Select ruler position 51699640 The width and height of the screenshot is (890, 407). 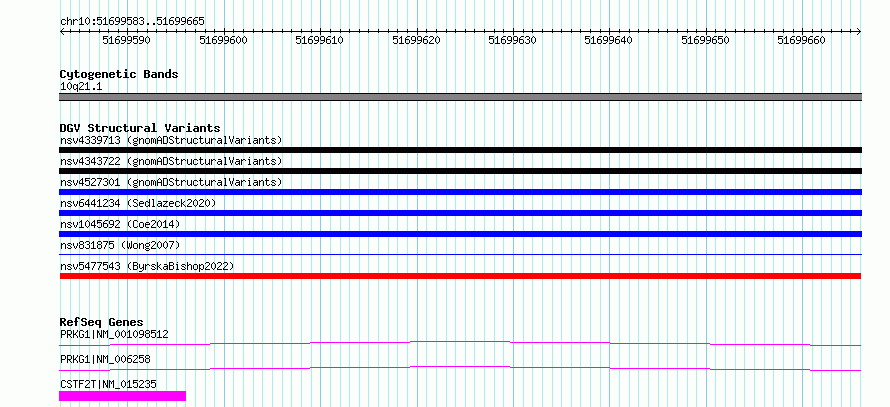(608, 40)
